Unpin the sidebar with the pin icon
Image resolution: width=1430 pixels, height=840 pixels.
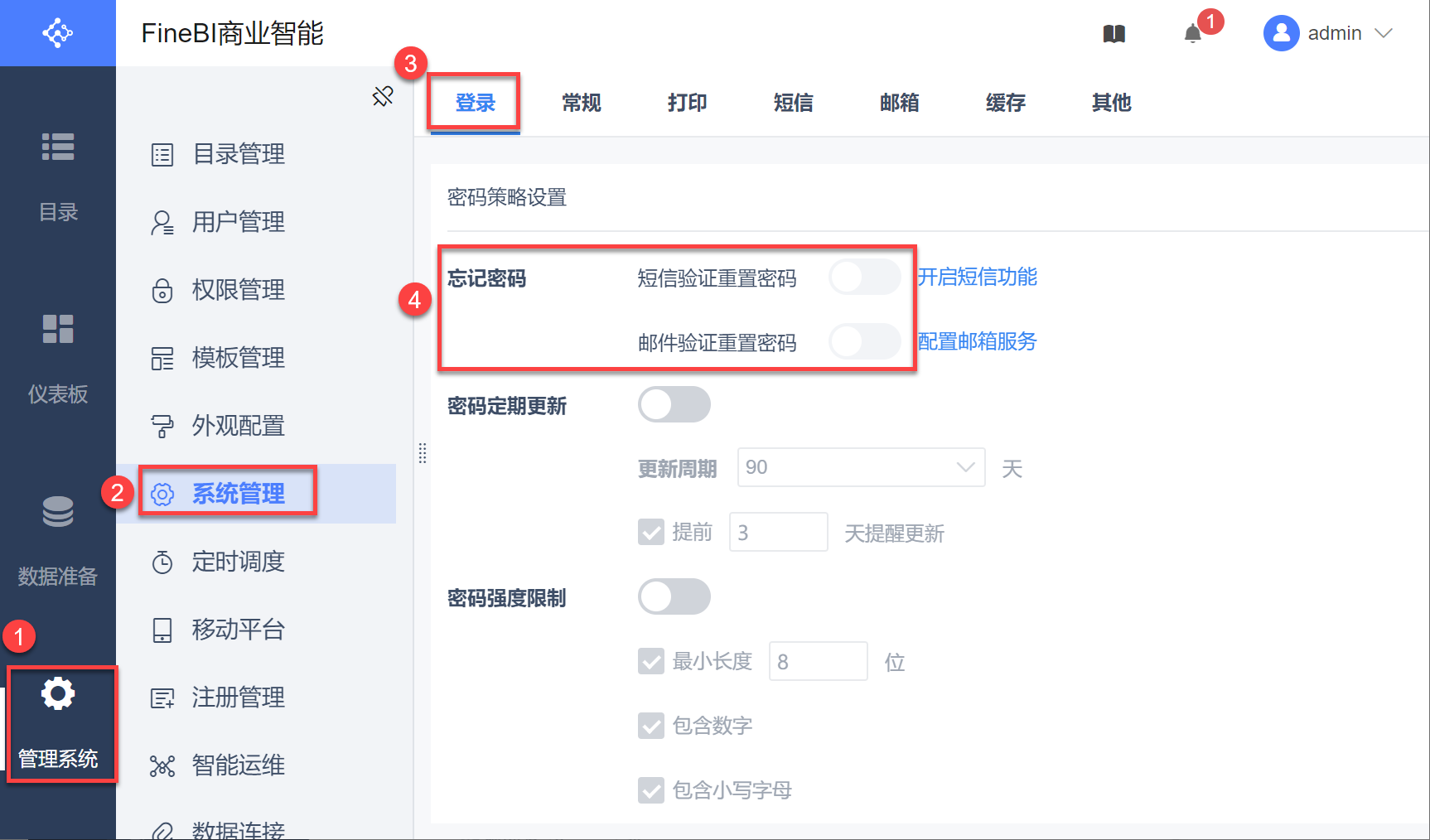(x=383, y=97)
